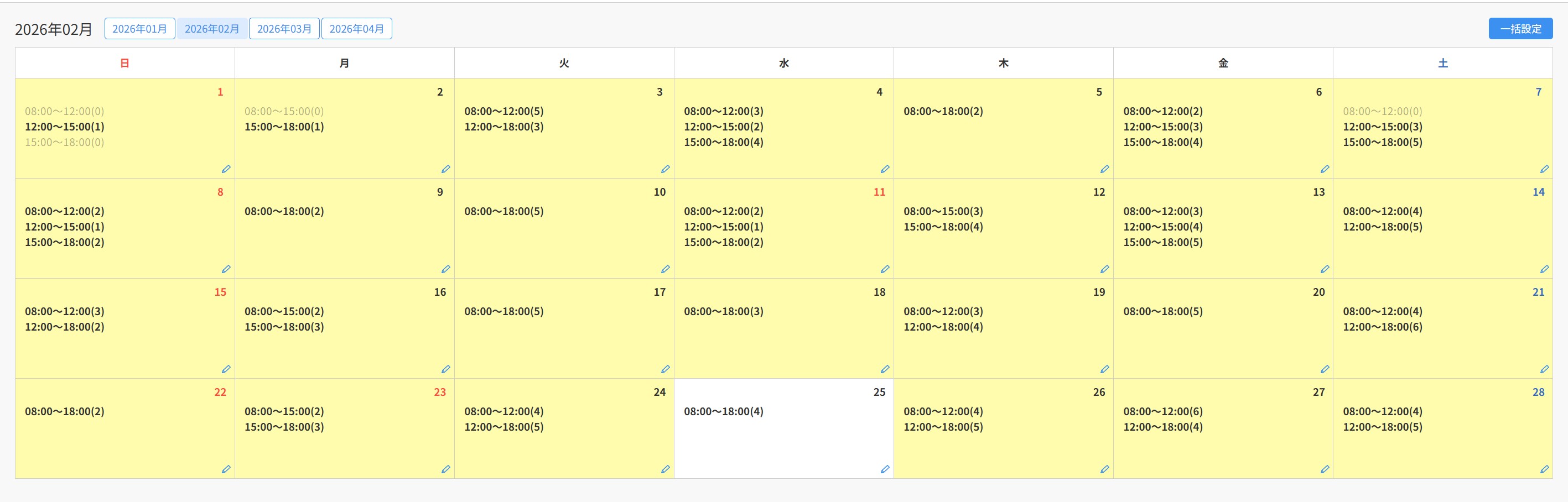Open the edit pencil on February 4
This screenshot has width=1568, height=502.
point(885,169)
